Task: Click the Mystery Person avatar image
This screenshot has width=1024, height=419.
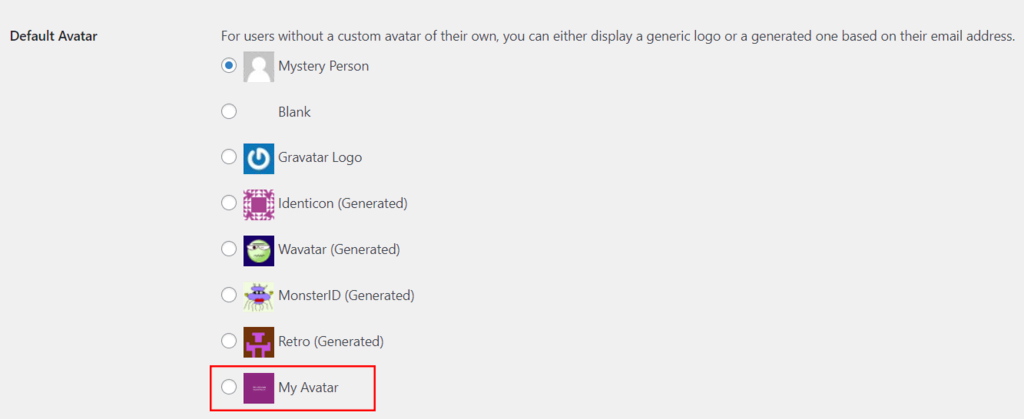Action: click(259, 67)
